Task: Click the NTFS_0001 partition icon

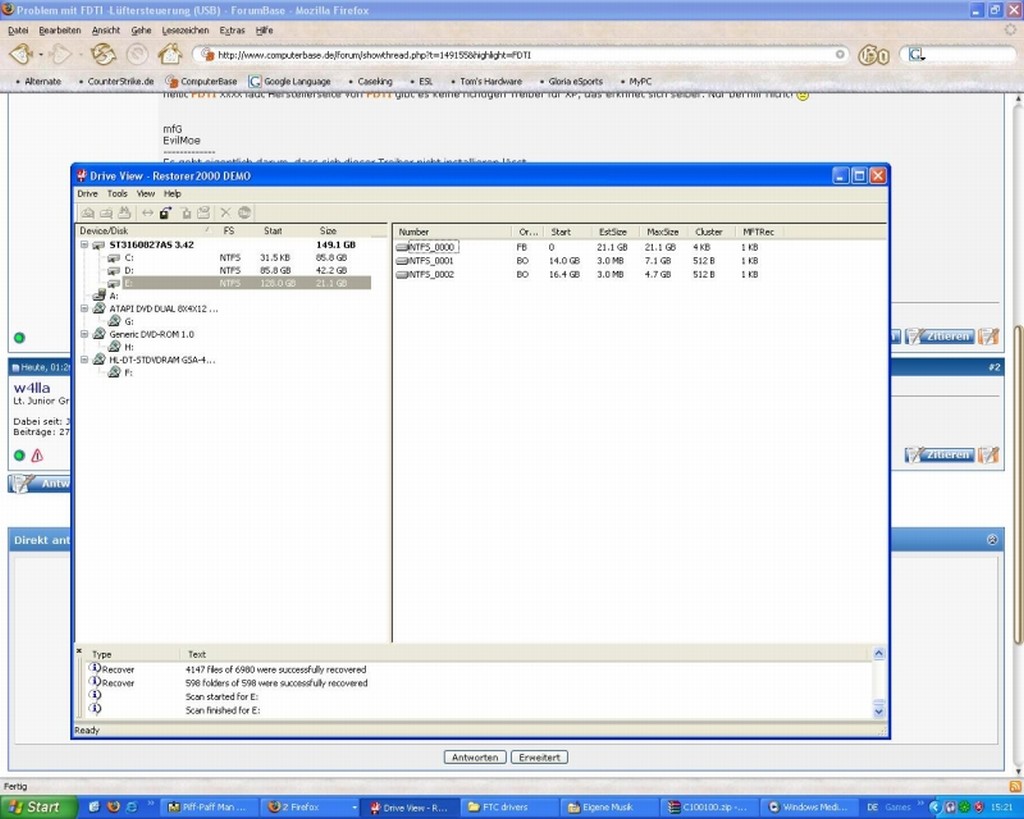Action: pos(402,261)
